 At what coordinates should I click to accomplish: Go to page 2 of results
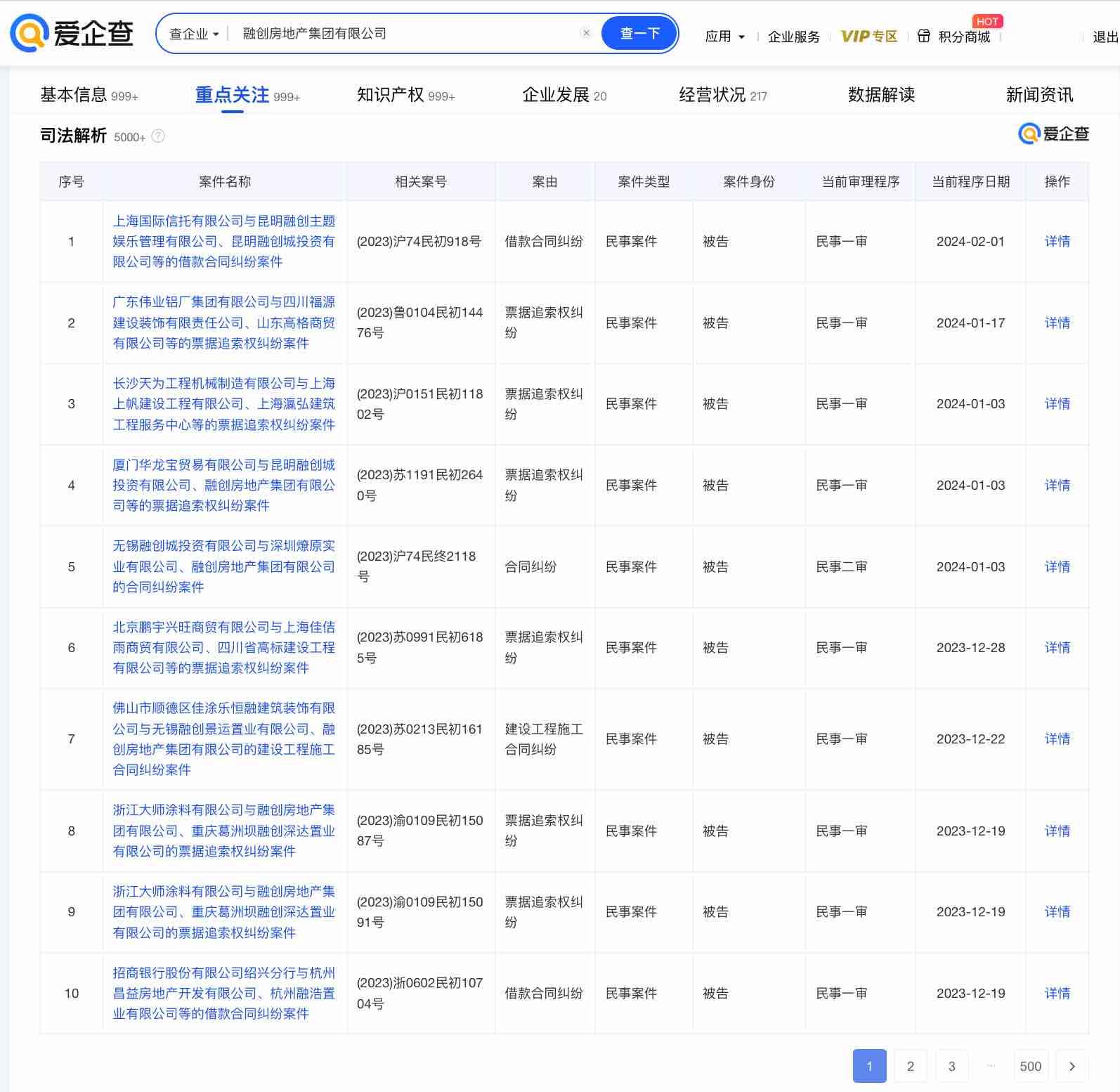point(911,1066)
